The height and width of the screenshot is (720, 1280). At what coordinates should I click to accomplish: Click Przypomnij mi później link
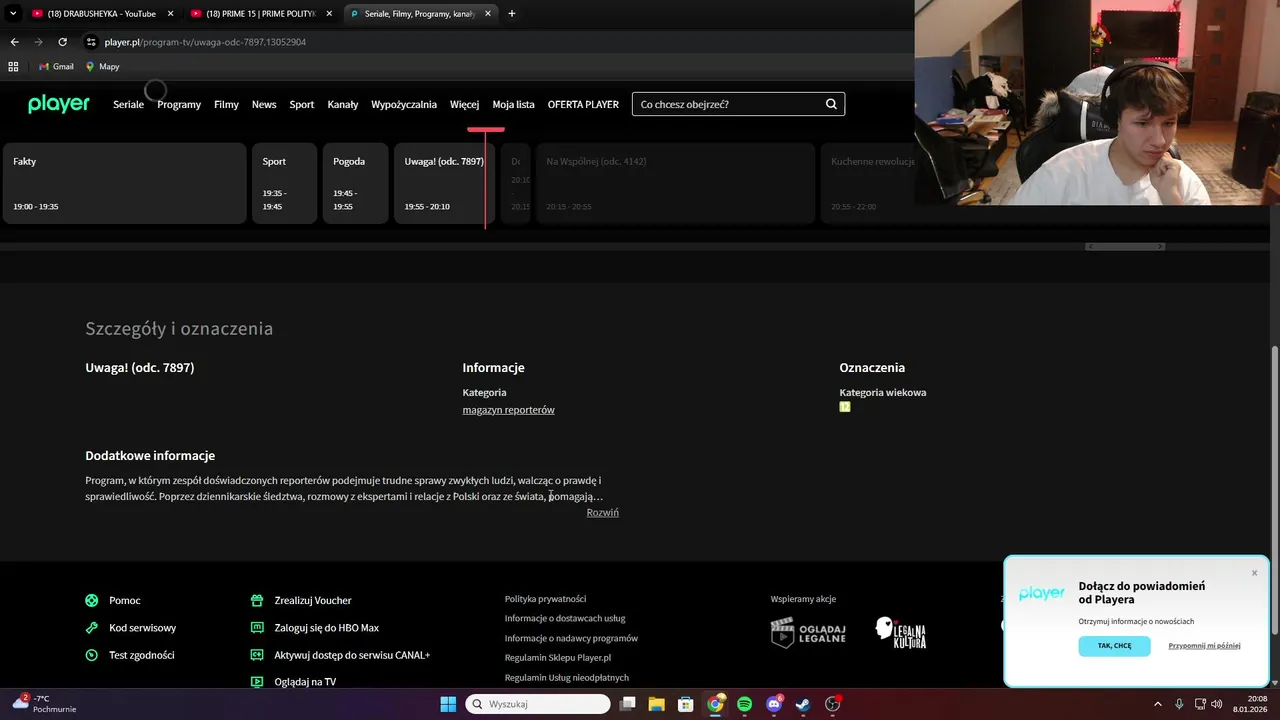tap(1204, 646)
